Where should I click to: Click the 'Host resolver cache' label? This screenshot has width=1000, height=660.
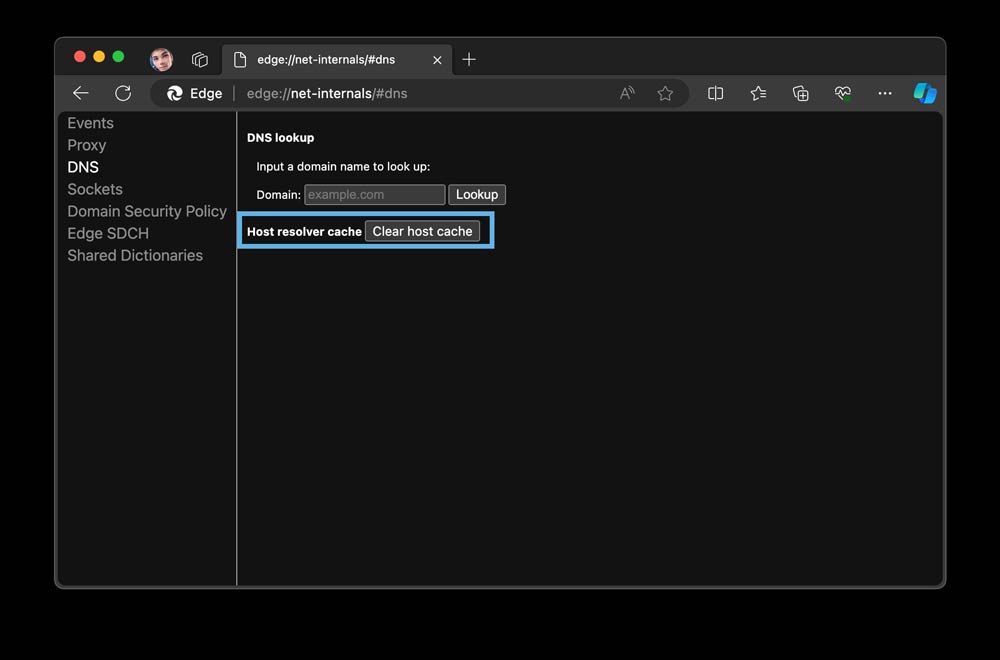[304, 231]
